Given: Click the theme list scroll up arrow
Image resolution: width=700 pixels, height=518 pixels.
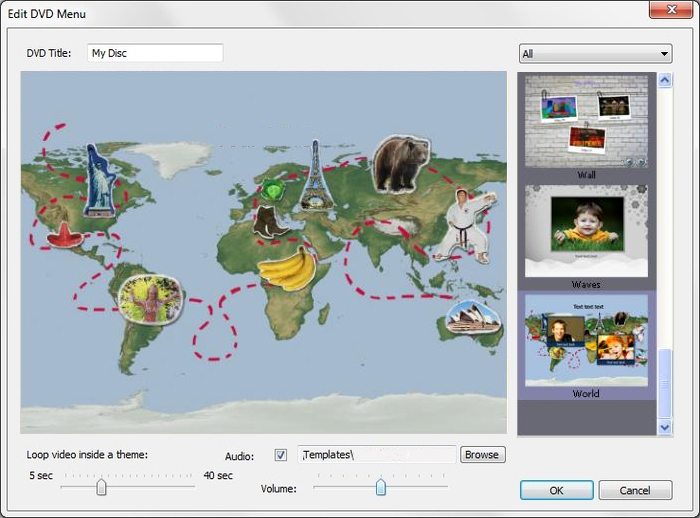Looking at the screenshot, I should (665, 80).
